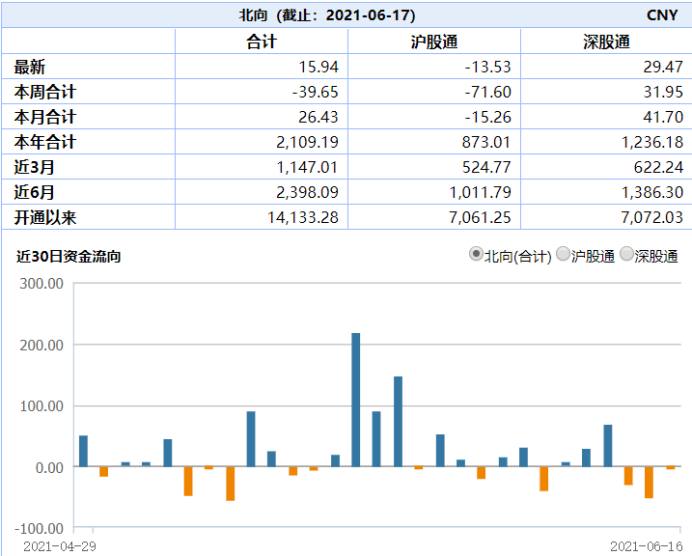The image size is (692, 556).
Task: Click the 2021-04-29 axis date label
Action: point(60,546)
